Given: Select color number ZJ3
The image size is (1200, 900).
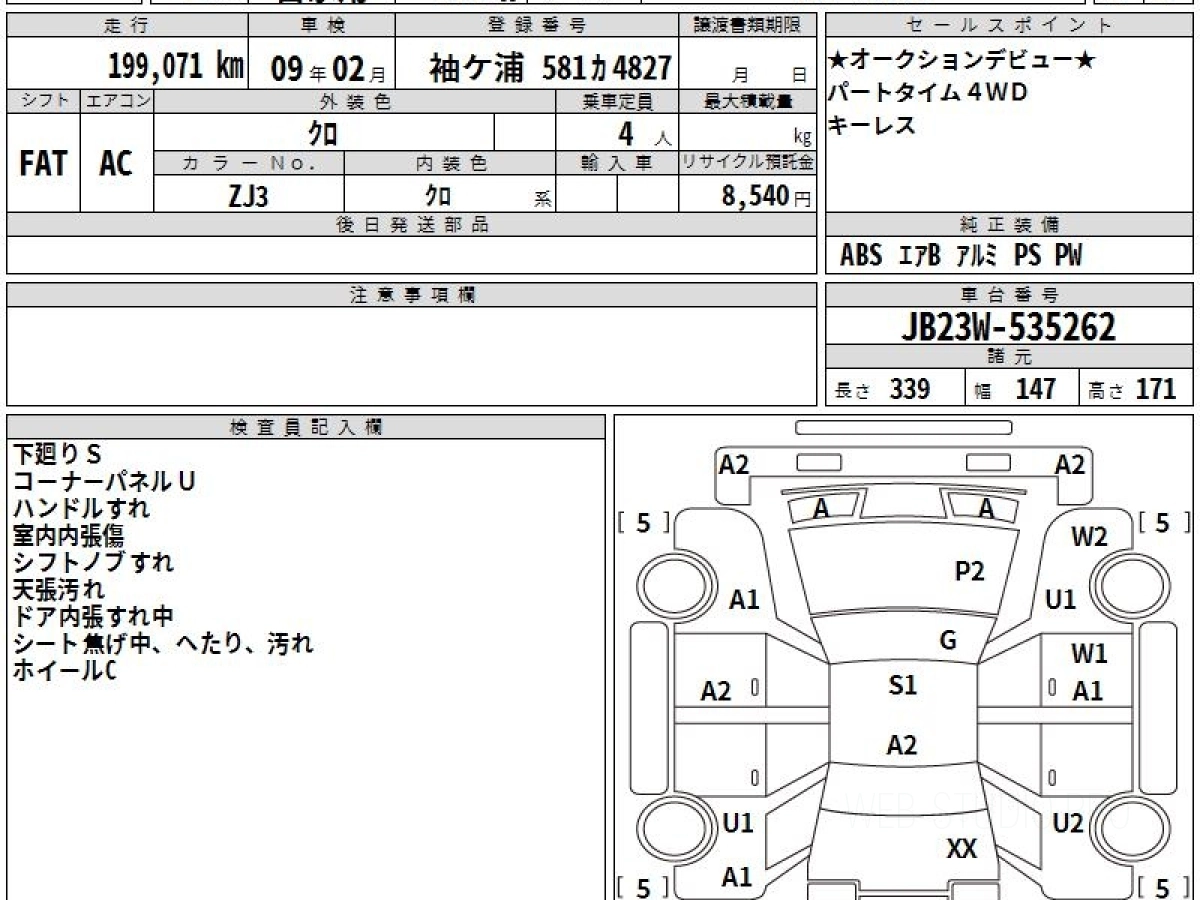Looking at the screenshot, I should (x=248, y=195).
